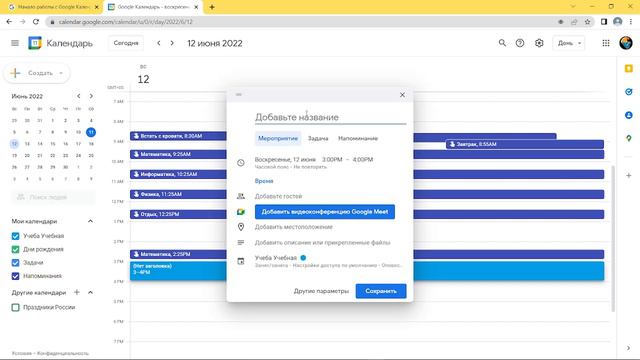This screenshot has width=640, height=360.
Task: Open calendar search magnifier
Action: pos(502,43)
